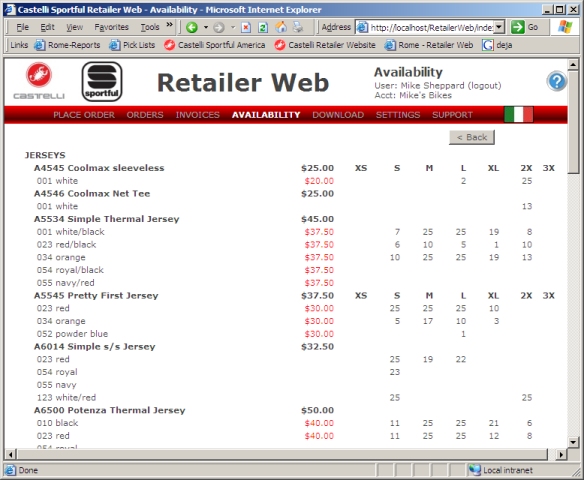Open the View menu
584x480 pixels.
[74, 27]
